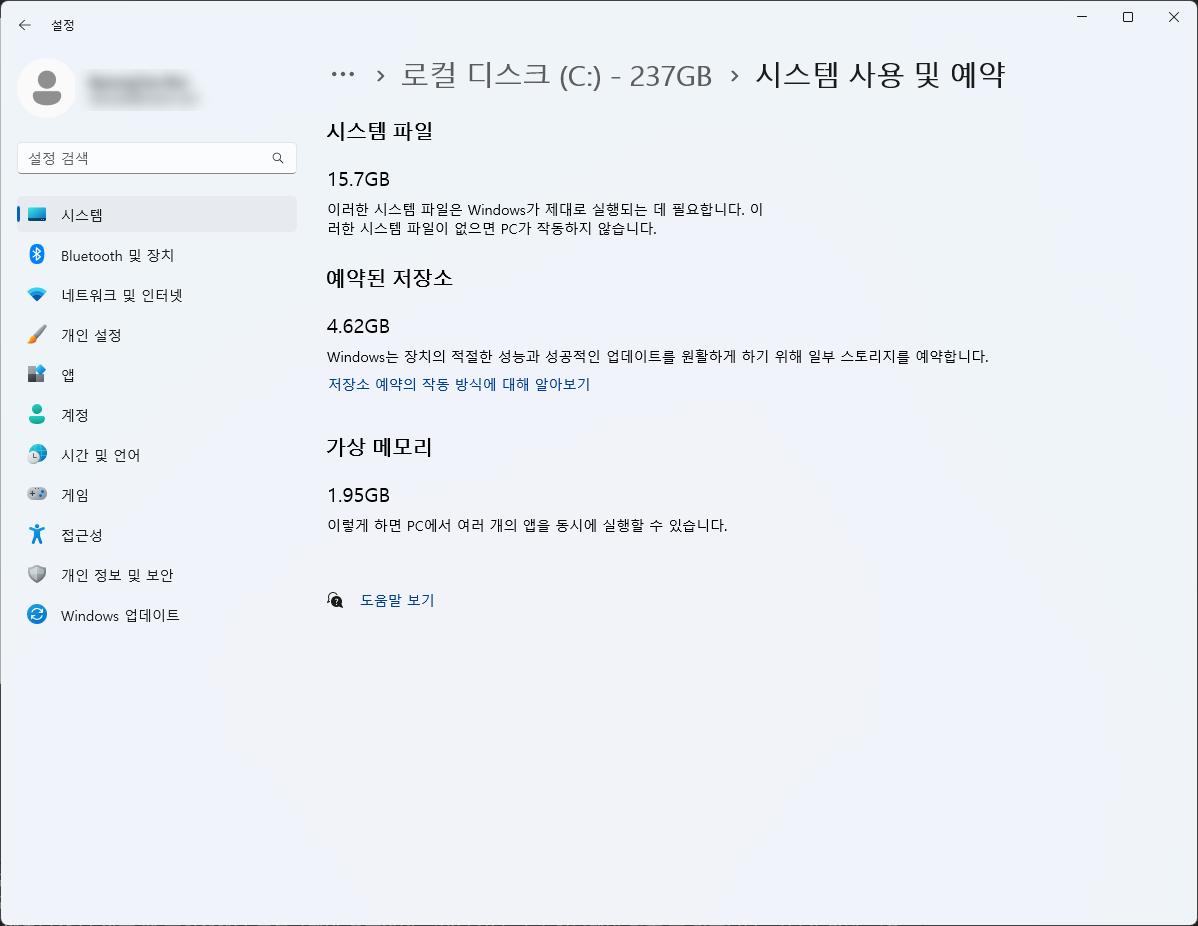Open Windows 업데이트 page
The height and width of the screenshot is (926, 1198).
[157, 615]
